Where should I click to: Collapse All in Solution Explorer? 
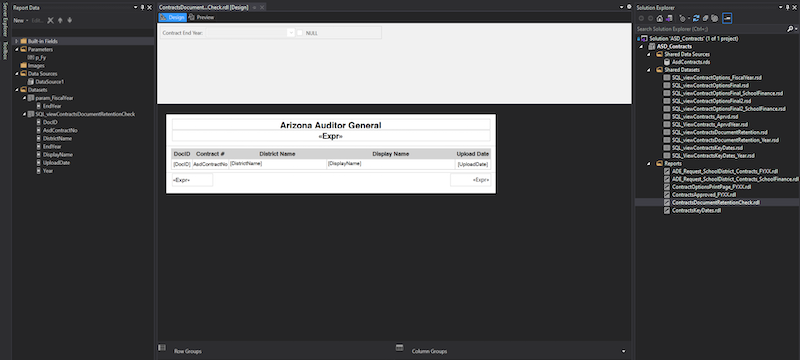(x=705, y=18)
